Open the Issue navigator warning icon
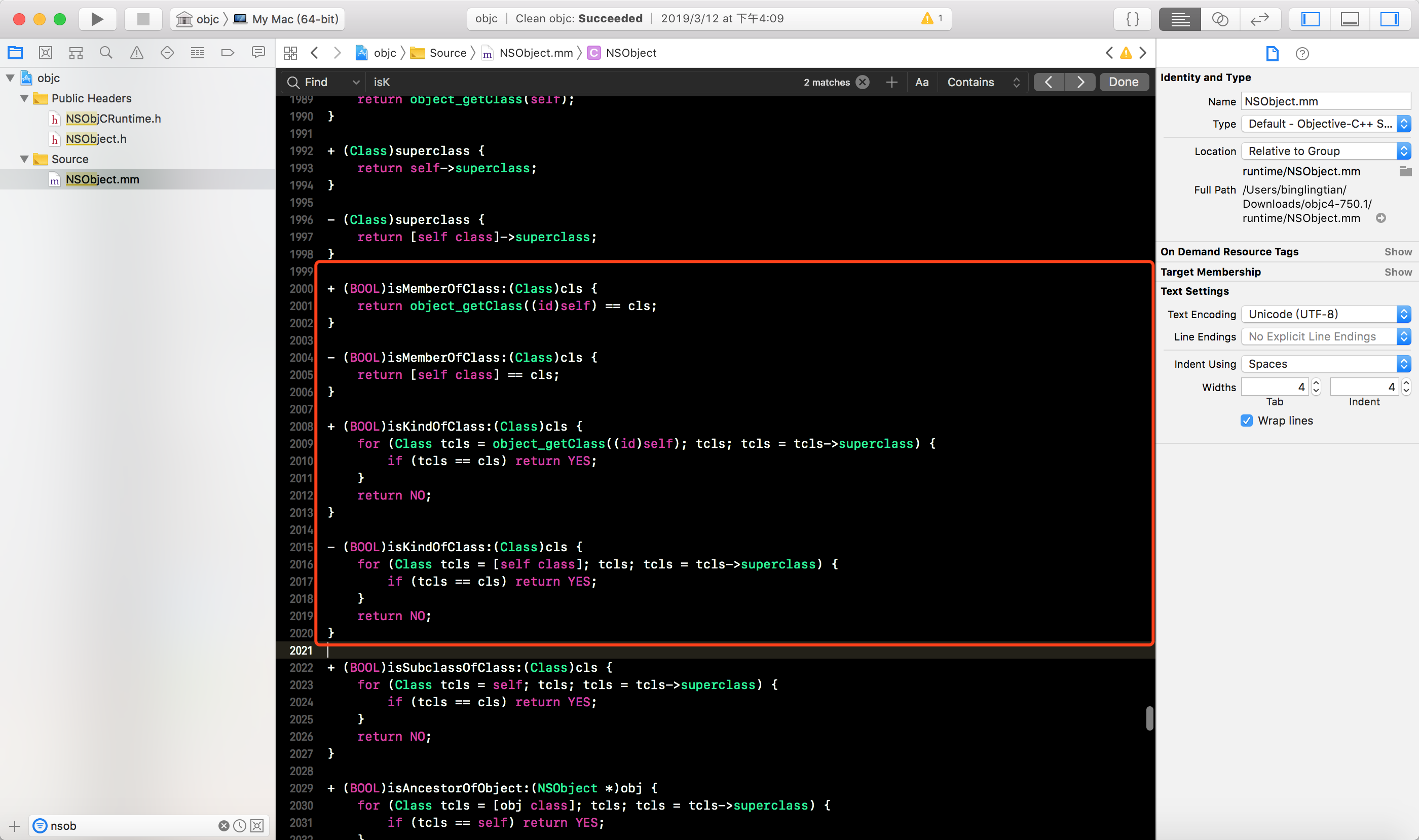The image size is (1419, 840). [x=136, y=53]
